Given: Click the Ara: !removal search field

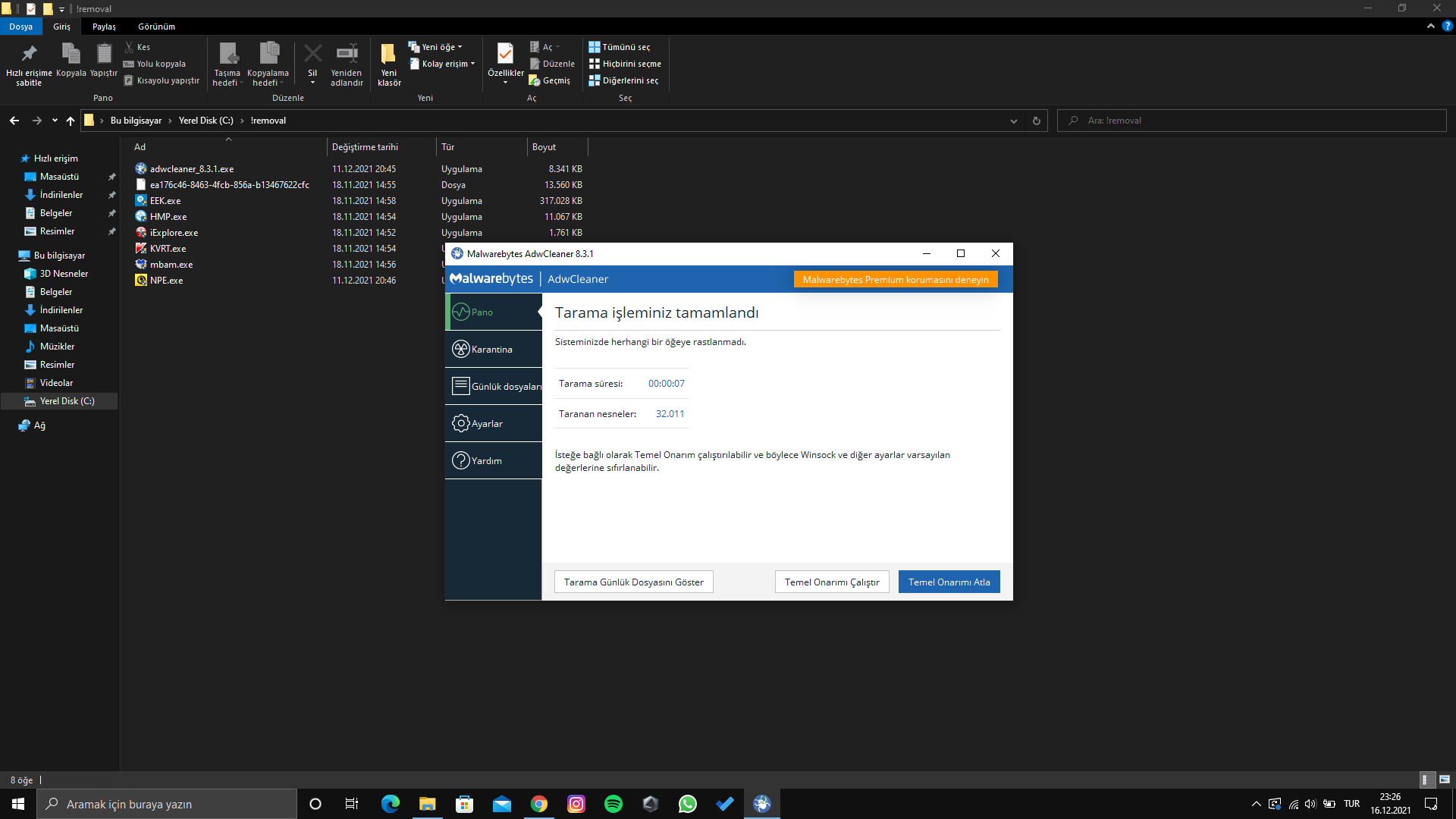Looking at the screenshot, I should (x=1251, y=121).
